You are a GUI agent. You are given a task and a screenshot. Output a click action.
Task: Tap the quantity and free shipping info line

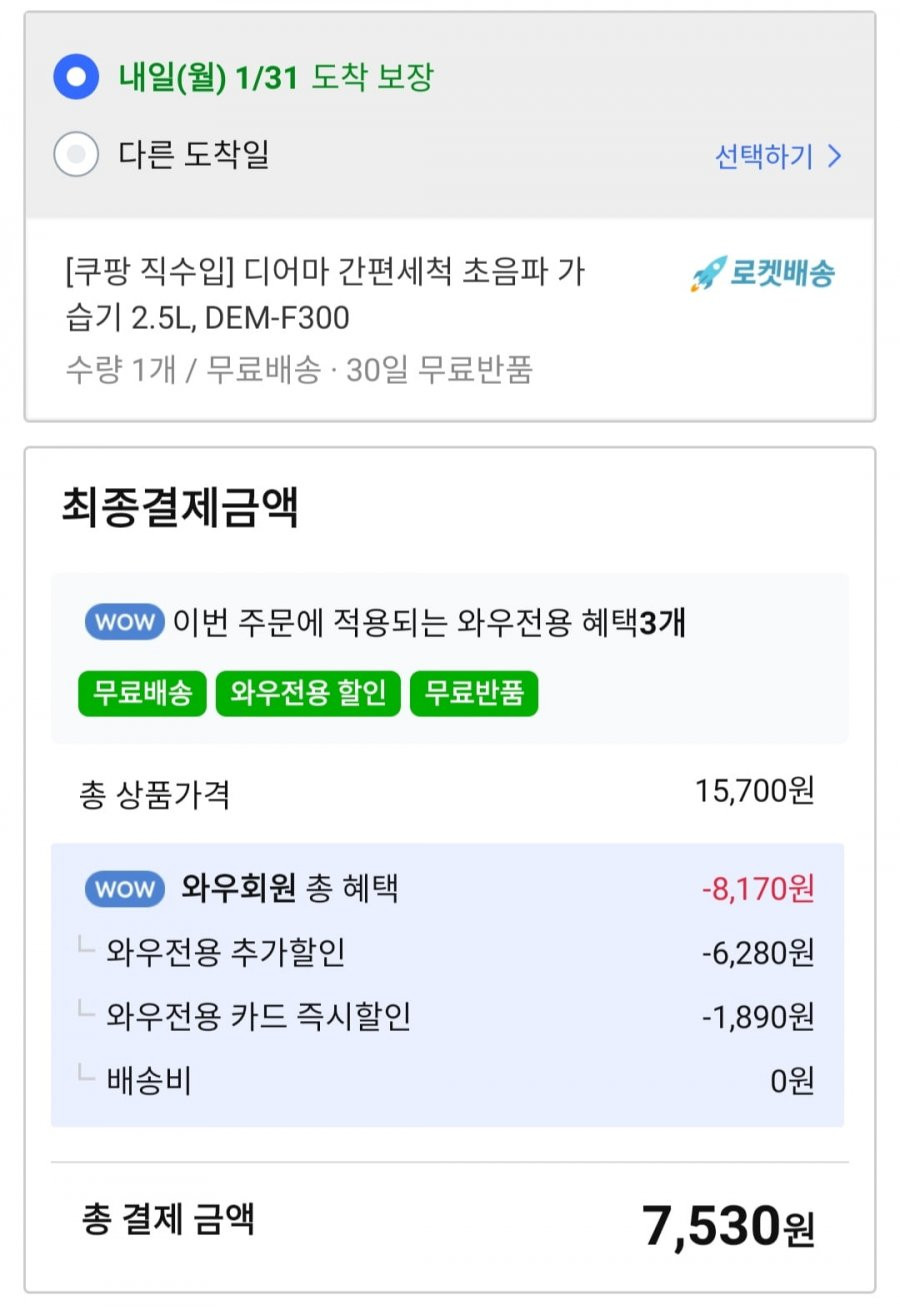tap(298, 371)
